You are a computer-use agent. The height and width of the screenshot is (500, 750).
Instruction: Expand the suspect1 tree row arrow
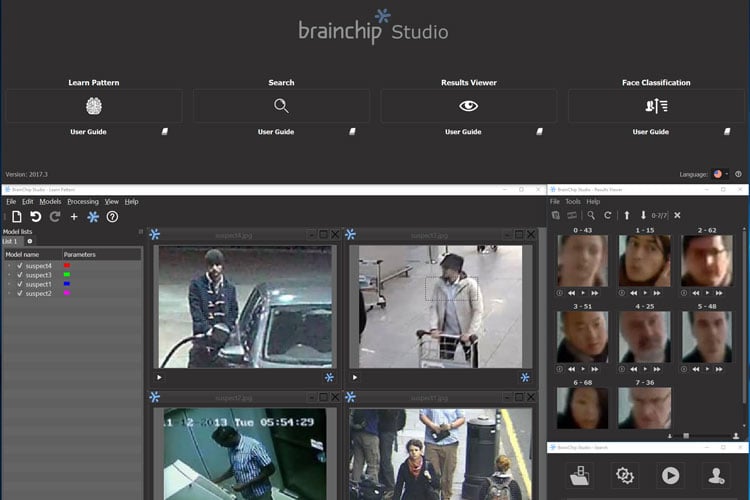point(9,284)
